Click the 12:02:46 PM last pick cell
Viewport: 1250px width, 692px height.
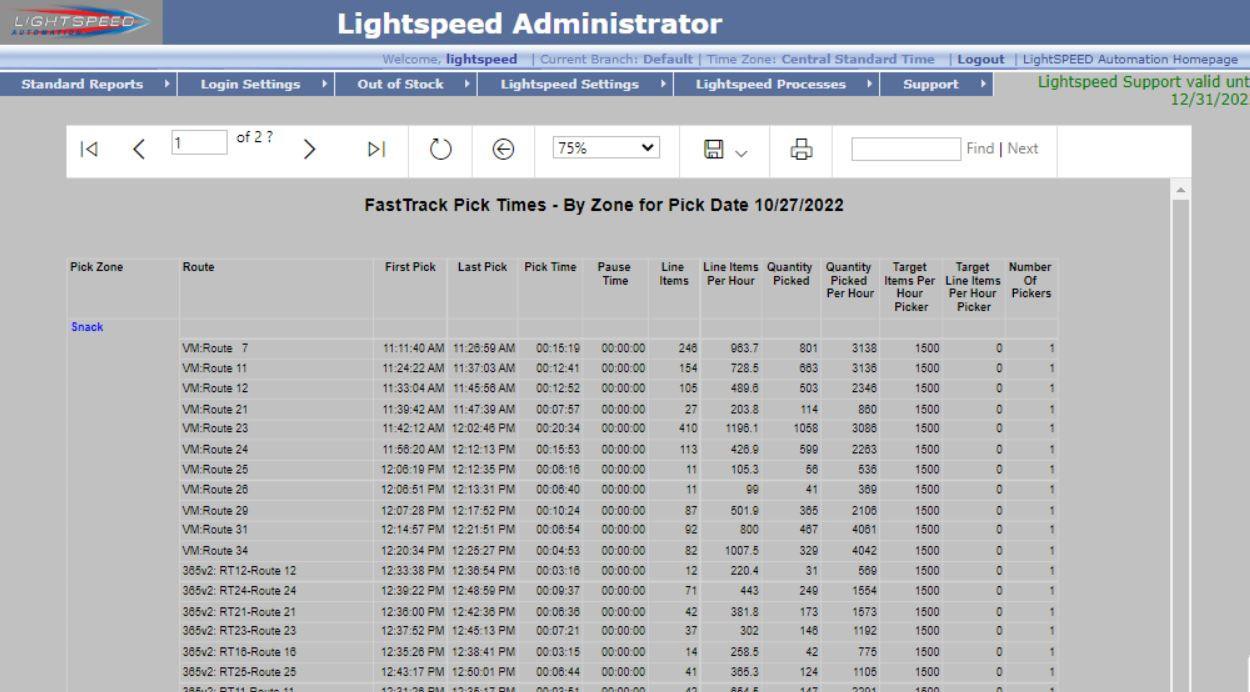pos(483,428)
